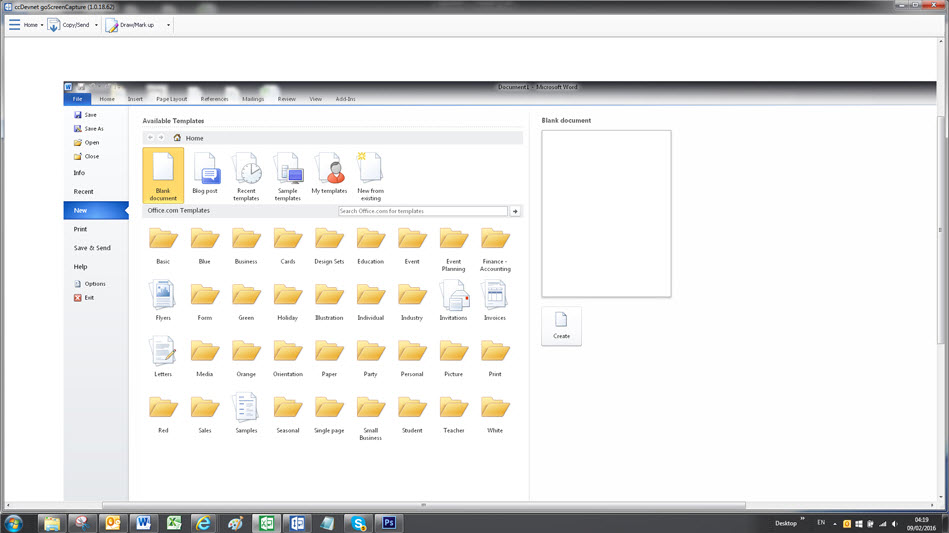Open Sample templates
The height and width of the screenshot is (533, 949).
pos(288,175)
